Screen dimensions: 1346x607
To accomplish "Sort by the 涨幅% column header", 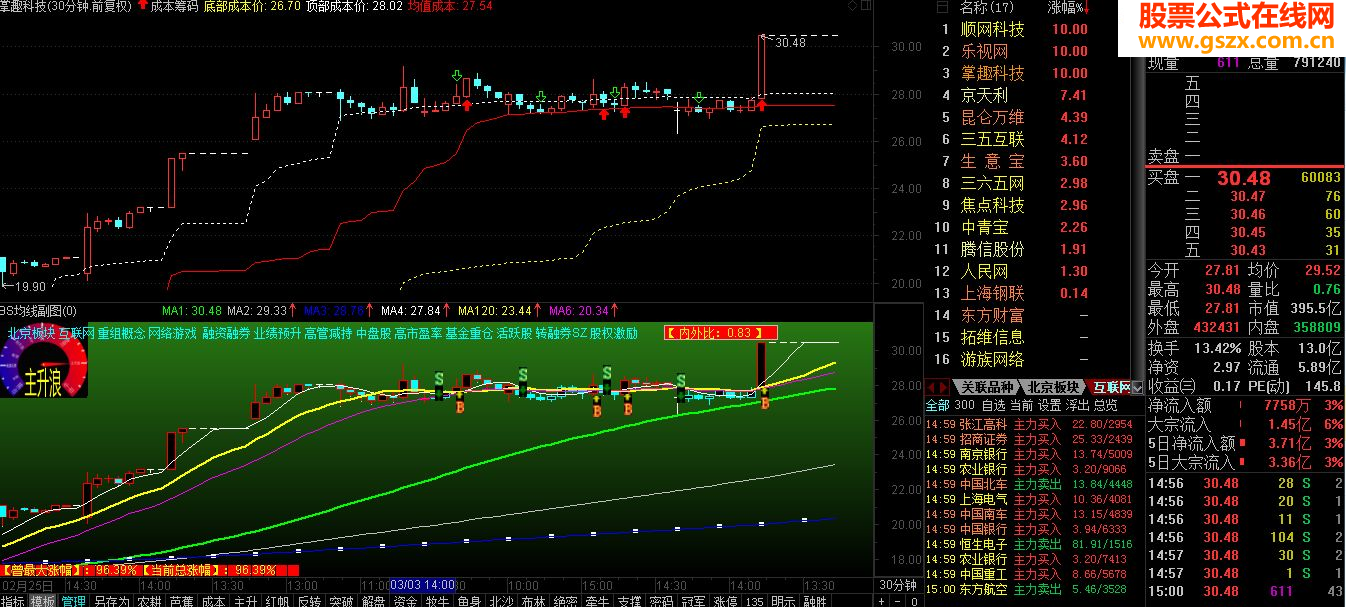I will pyautogui.click(x=1070, y=7).
